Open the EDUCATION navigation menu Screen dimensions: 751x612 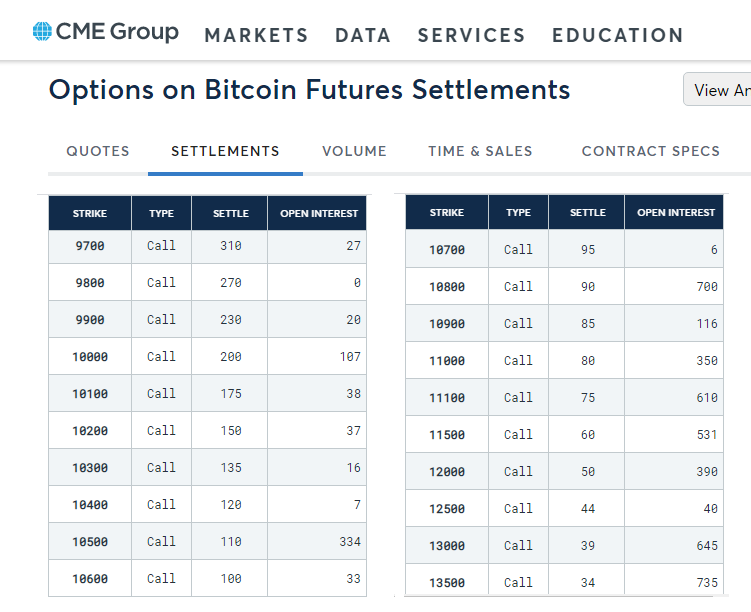[x=618, y=35]
